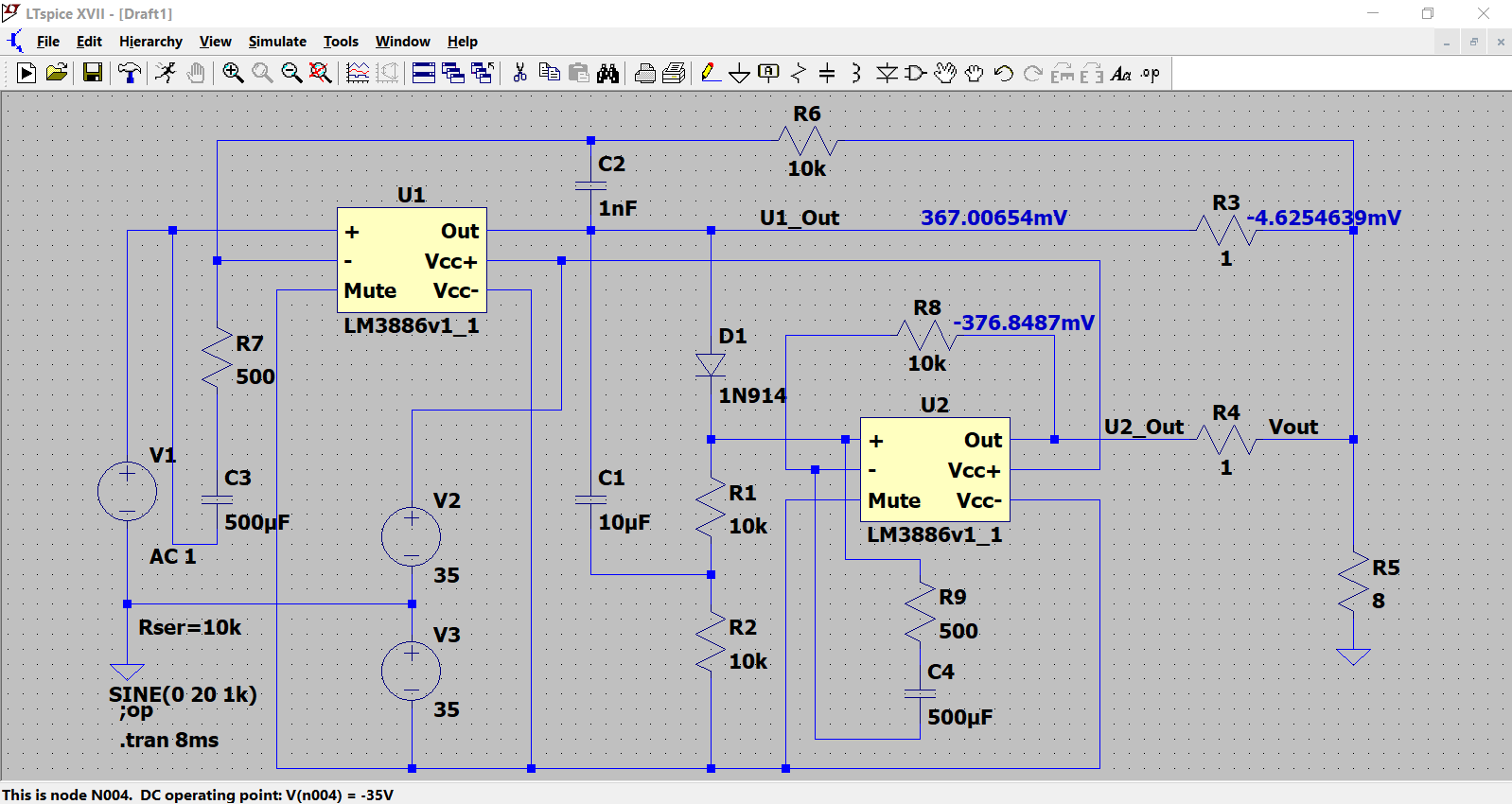Open the View menu
The width and height of the screenshot is (1512, 804).
click(215, 42)
